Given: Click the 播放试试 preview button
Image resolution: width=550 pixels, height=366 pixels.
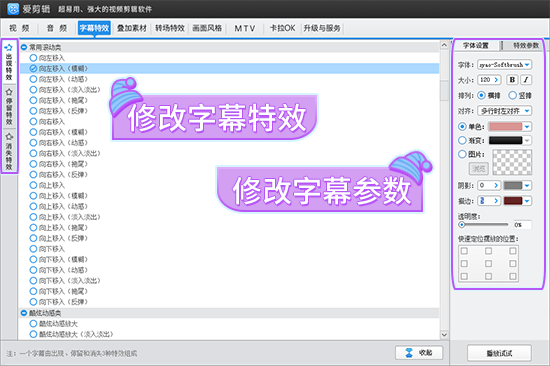Looking at the screenshot, I should (x=499, y=353).
